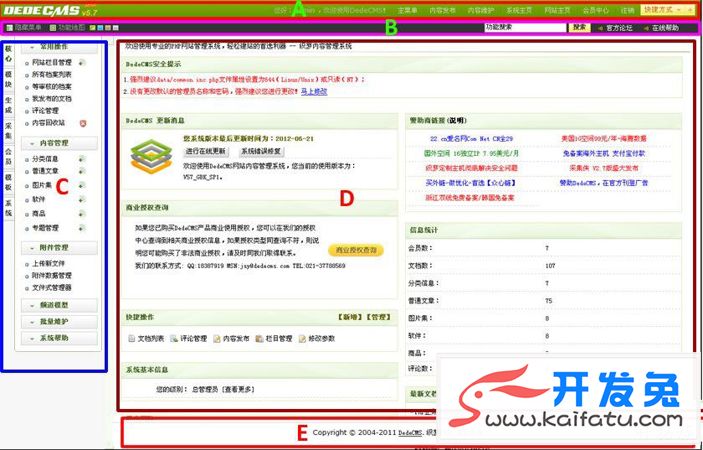
Task: Open 我发布的文档 in the sidebar
Action: click(x=52, y=99)
